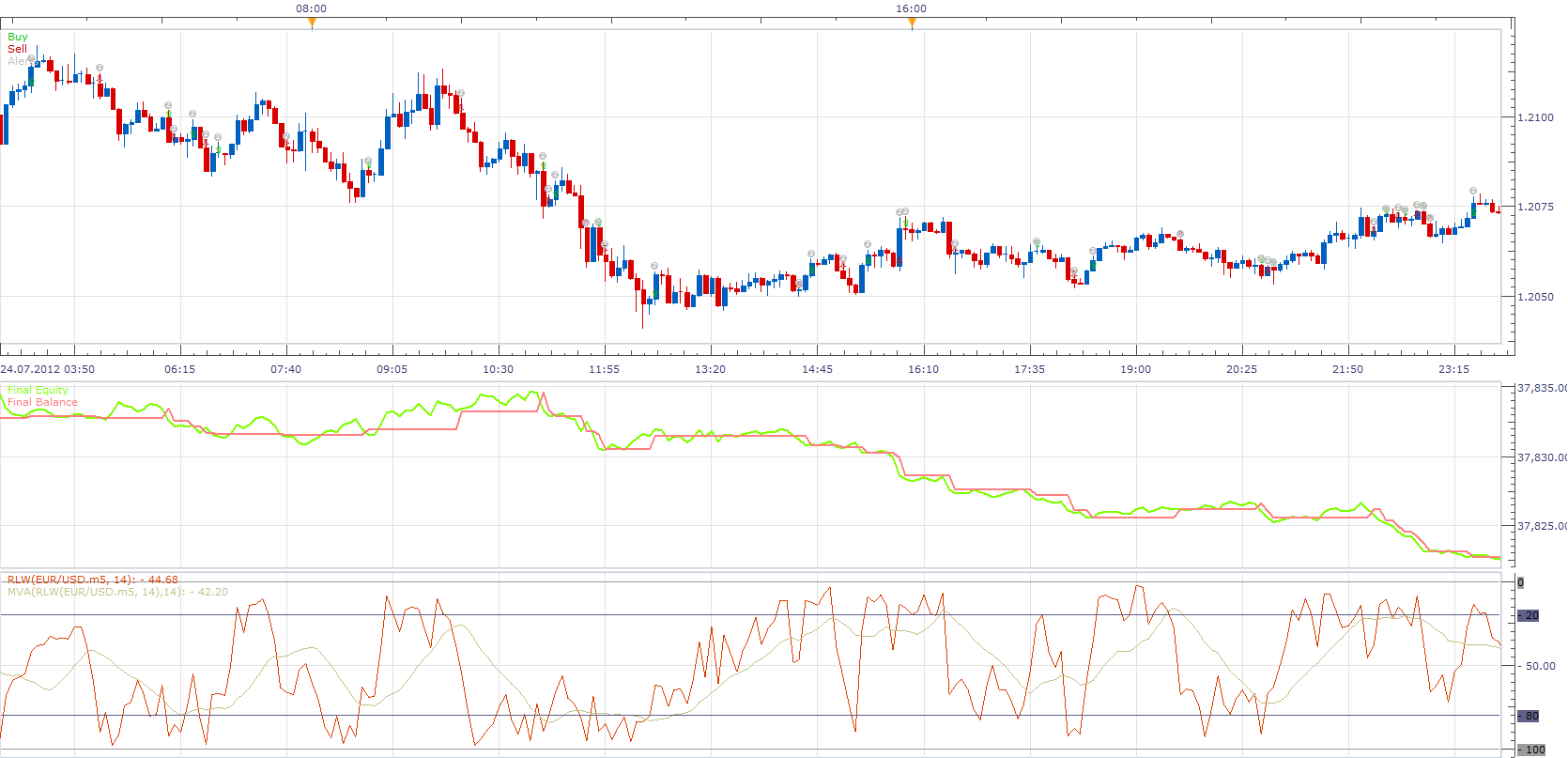1568x758 pixels.
Task: Click the 23:15 time axis label
Action: point(1454,369)
